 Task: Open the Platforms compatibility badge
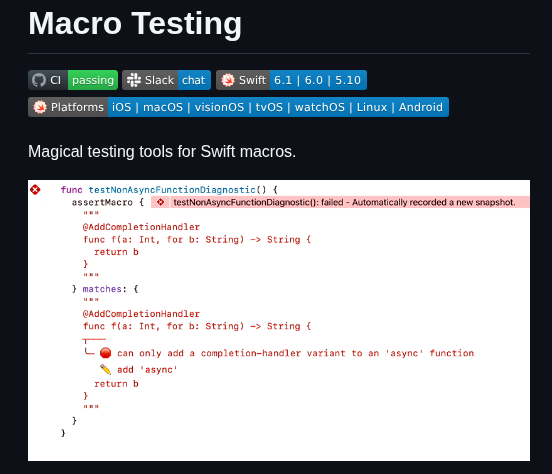tap(238, 107)
